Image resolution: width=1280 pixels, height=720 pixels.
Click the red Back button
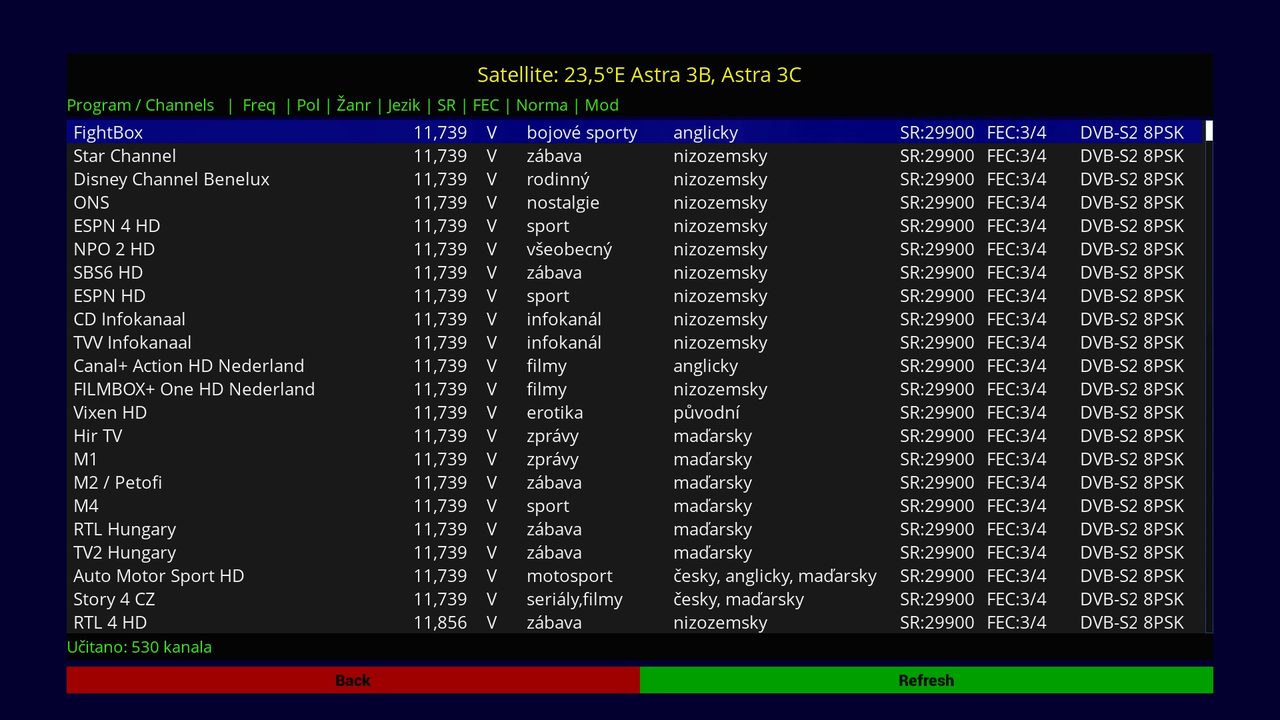[x=353, y=680]
